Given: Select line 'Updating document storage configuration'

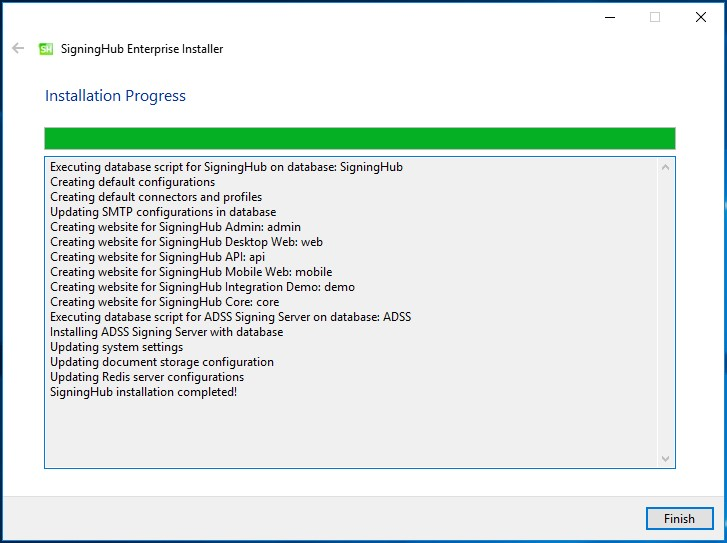Looking at the screenshot, I should [162, 362].
